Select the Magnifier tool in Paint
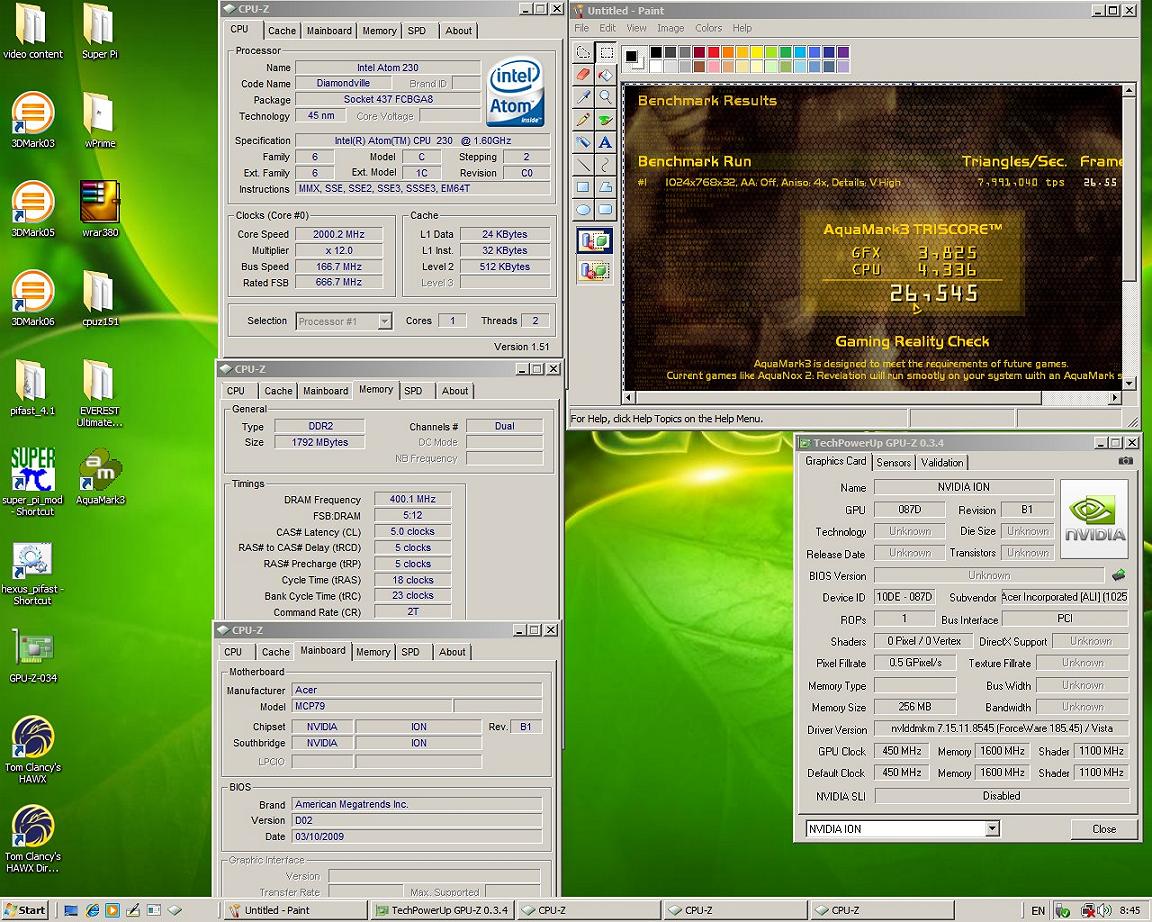Screen dimensions: 1152x922 (605, 97)
